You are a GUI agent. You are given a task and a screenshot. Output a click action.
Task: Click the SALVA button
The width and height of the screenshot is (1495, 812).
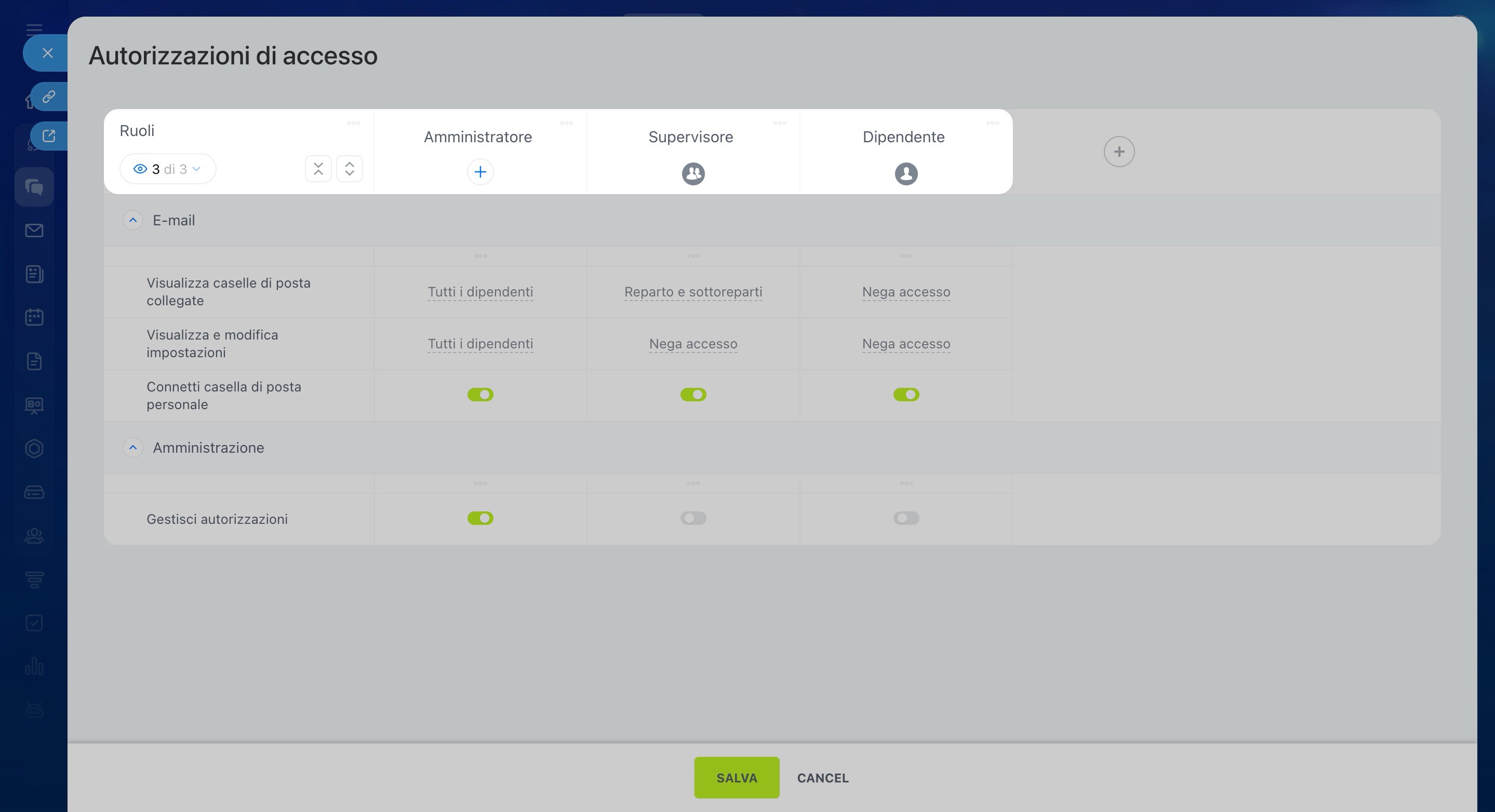pyautogui.click(x=736, y=778)
